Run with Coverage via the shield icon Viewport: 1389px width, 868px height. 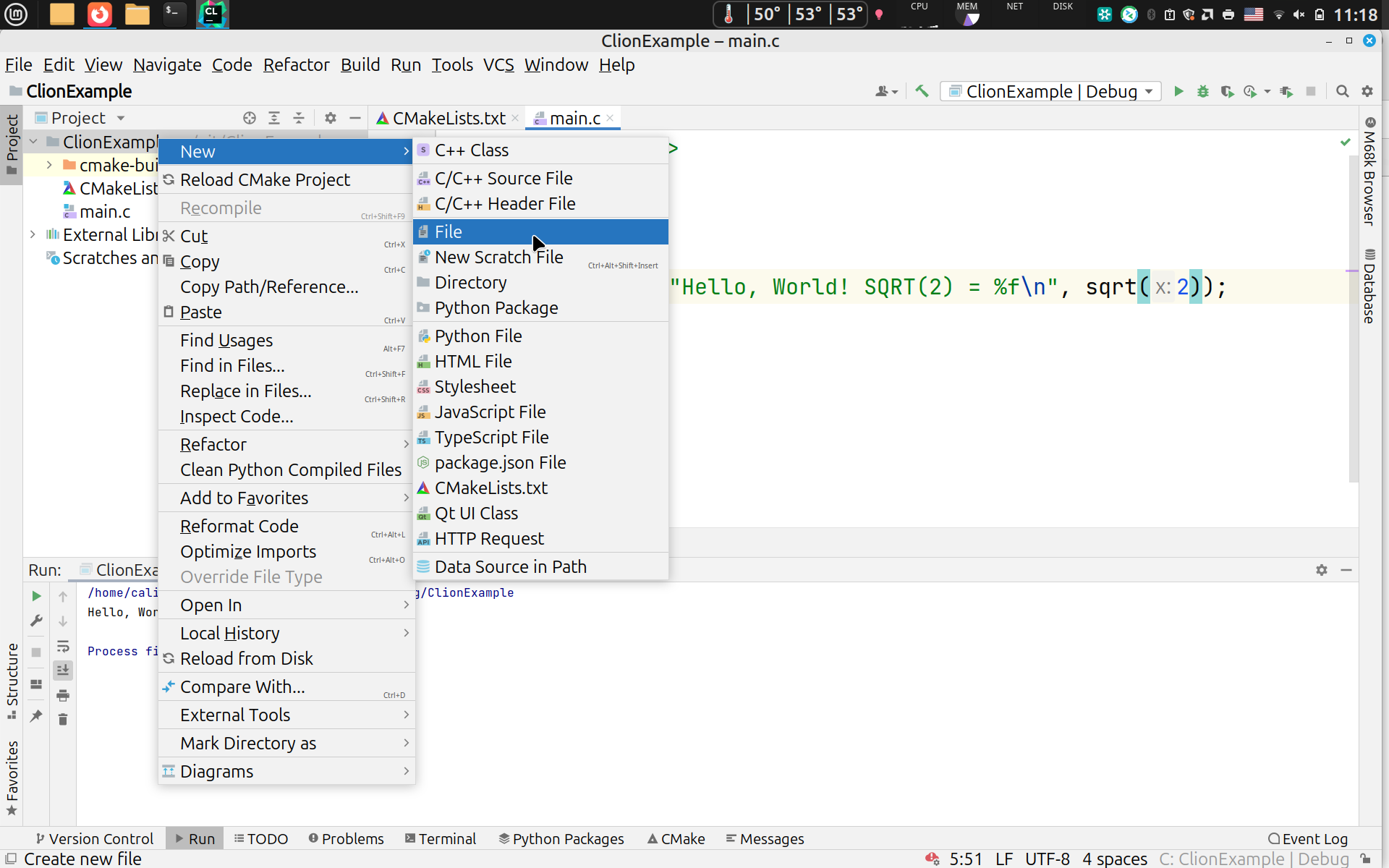coord(1227,91)
